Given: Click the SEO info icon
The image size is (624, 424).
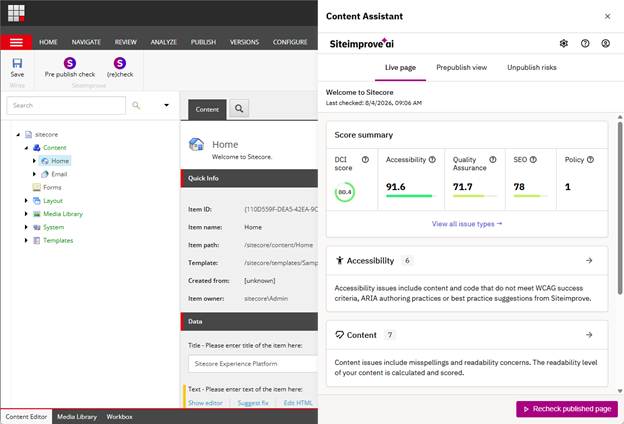Looking at the screenshot, I should point(533,160).
